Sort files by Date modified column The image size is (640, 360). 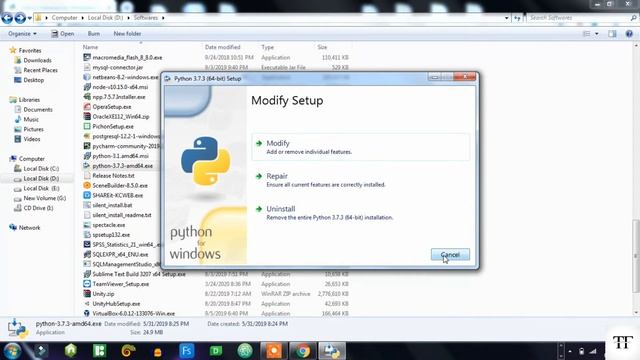pyautogui.click(x=222, y=47)
